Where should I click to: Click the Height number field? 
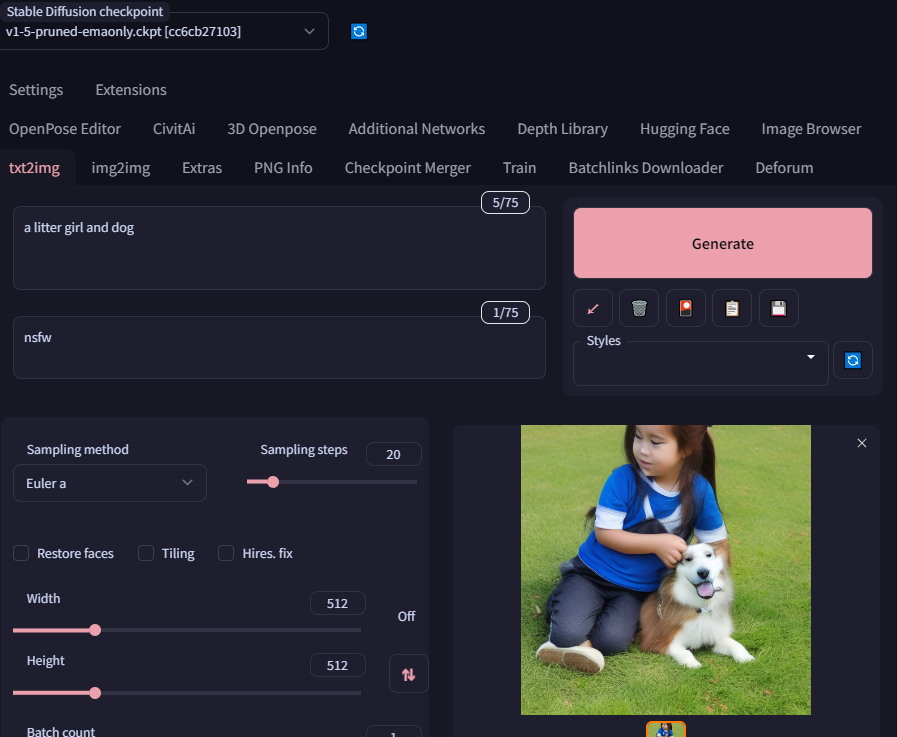(338, 665)
